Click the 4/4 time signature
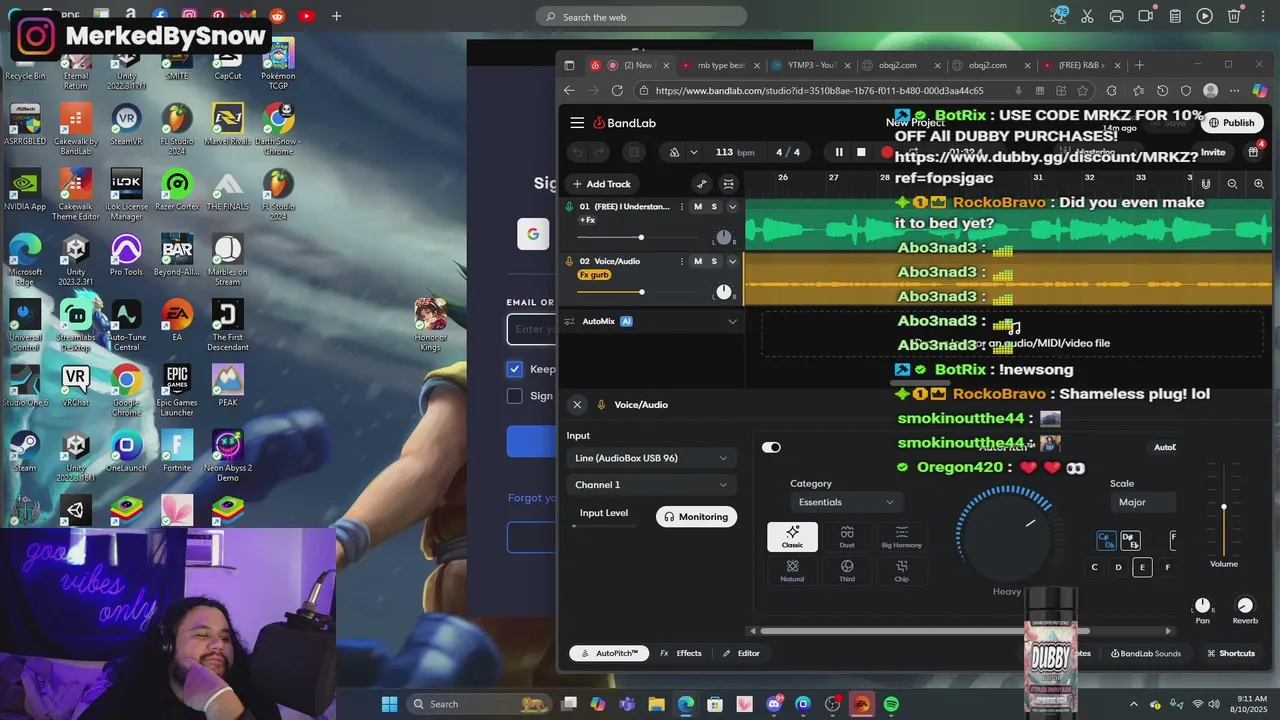1280x720 pixels. [x=788, y=152]
